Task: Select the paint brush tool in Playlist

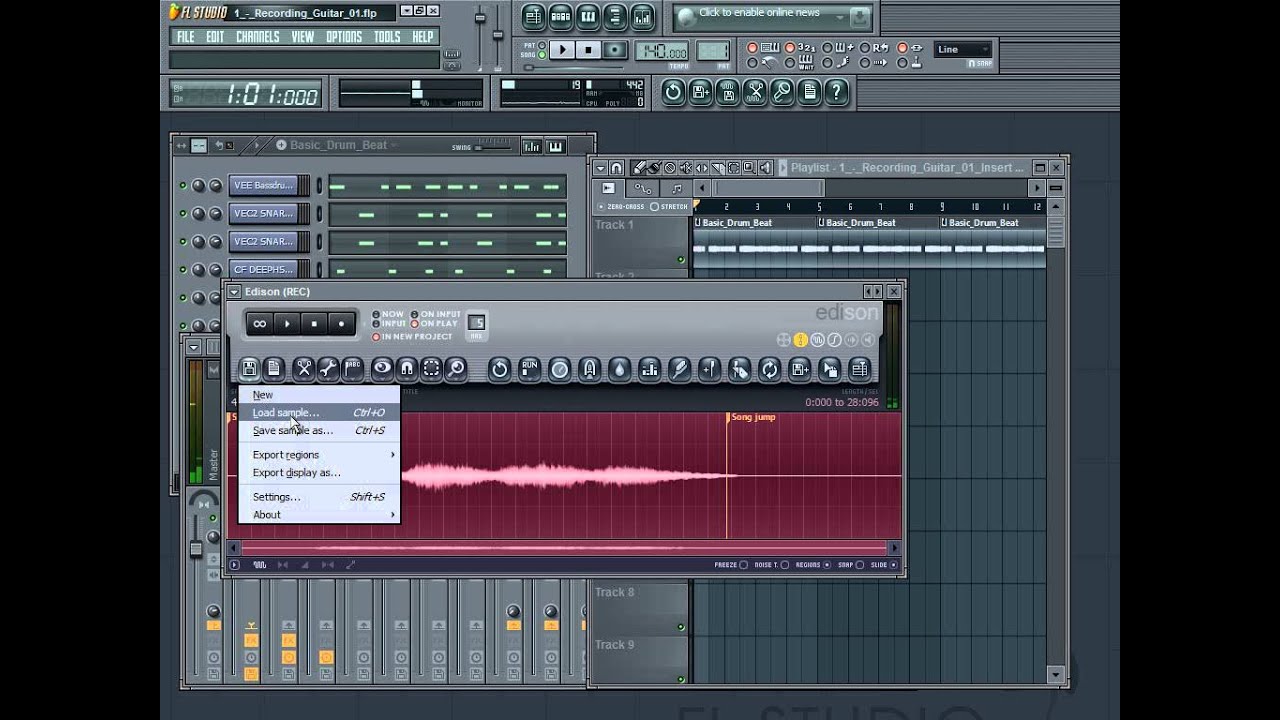Action: click(654, 168)
